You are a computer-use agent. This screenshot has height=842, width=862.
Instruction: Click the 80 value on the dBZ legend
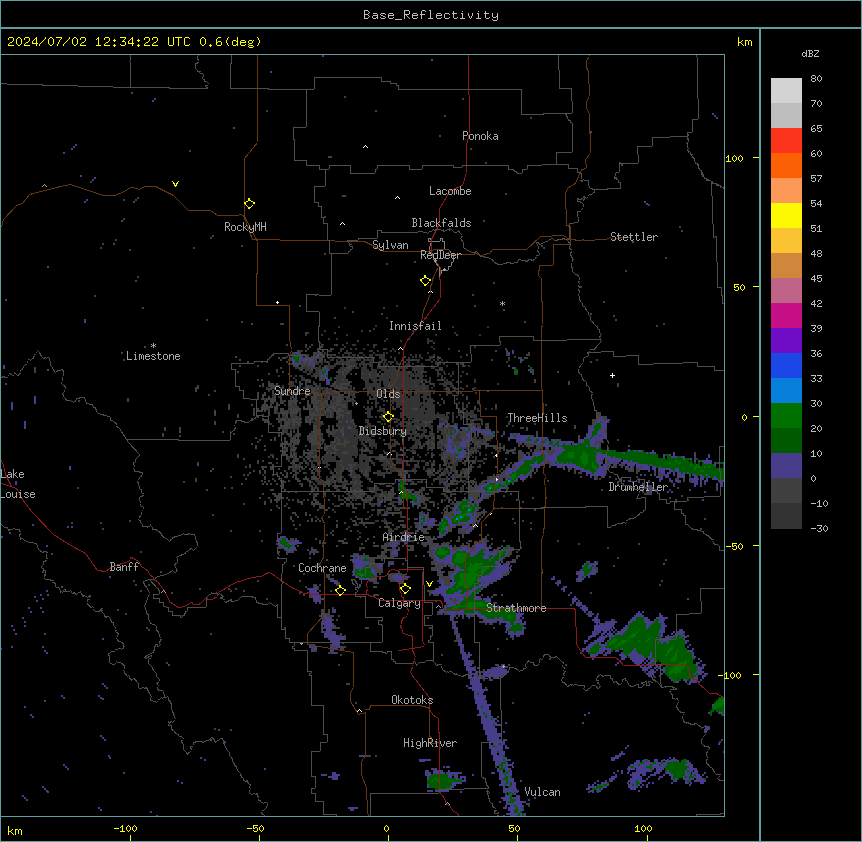pyautogui.click(x=816, y=79)
